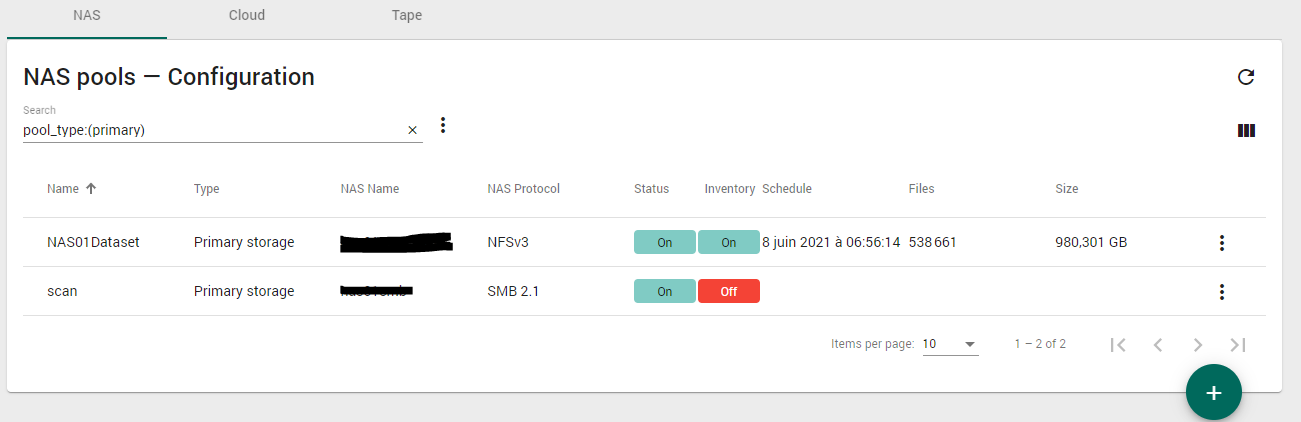Viewport: 1301px width, 422px height.
Task: Switch to the Cloud tab
Action: (247, 16)
